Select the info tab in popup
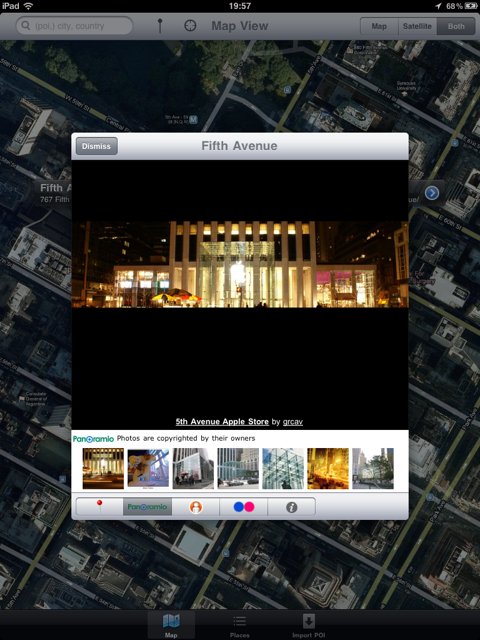 [x=291, y=507]
